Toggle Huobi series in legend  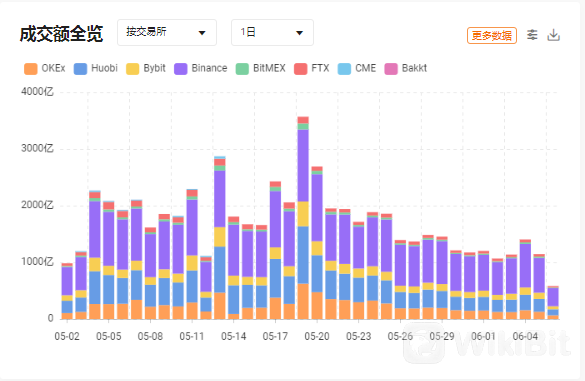[x=96, y=68]
